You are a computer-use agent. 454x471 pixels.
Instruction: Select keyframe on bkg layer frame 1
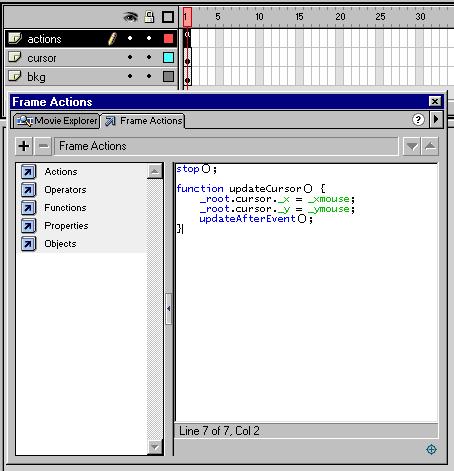pyautogui.click(x=187, y=76)
